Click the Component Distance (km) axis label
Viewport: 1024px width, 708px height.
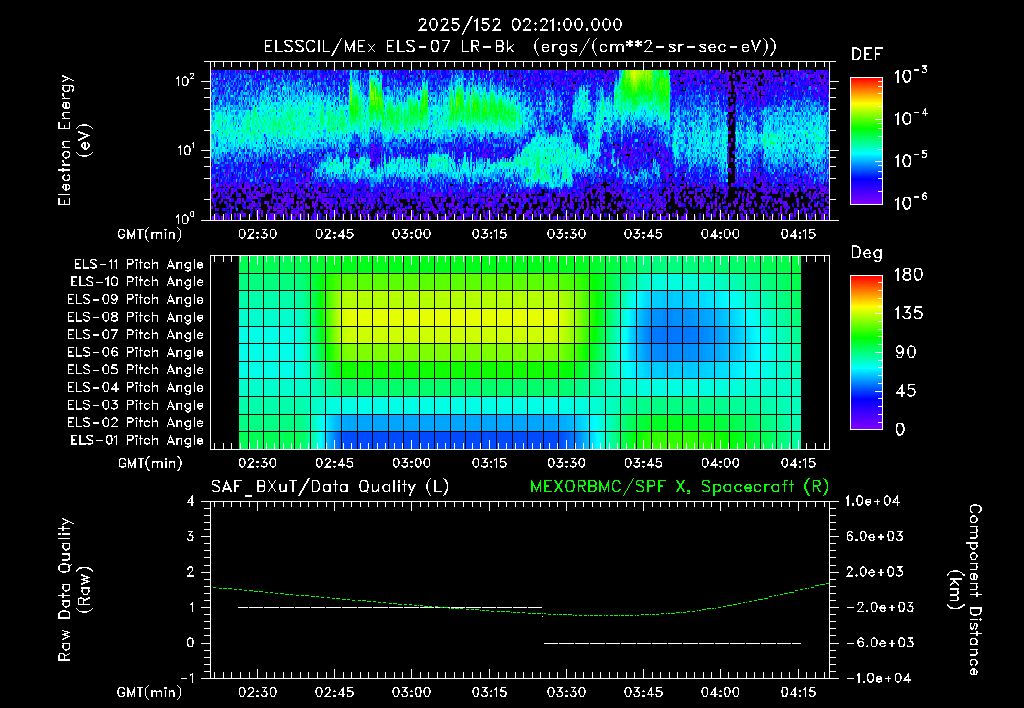pyautogui.click(x=965, y=590)
